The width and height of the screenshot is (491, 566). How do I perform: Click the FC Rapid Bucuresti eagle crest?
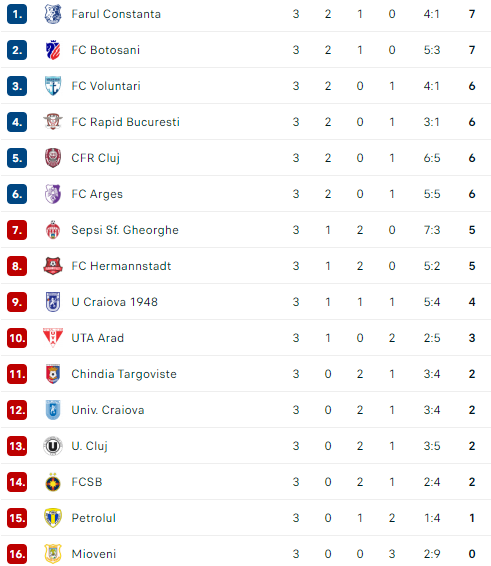pyautogui.click(x=53, y=122)
